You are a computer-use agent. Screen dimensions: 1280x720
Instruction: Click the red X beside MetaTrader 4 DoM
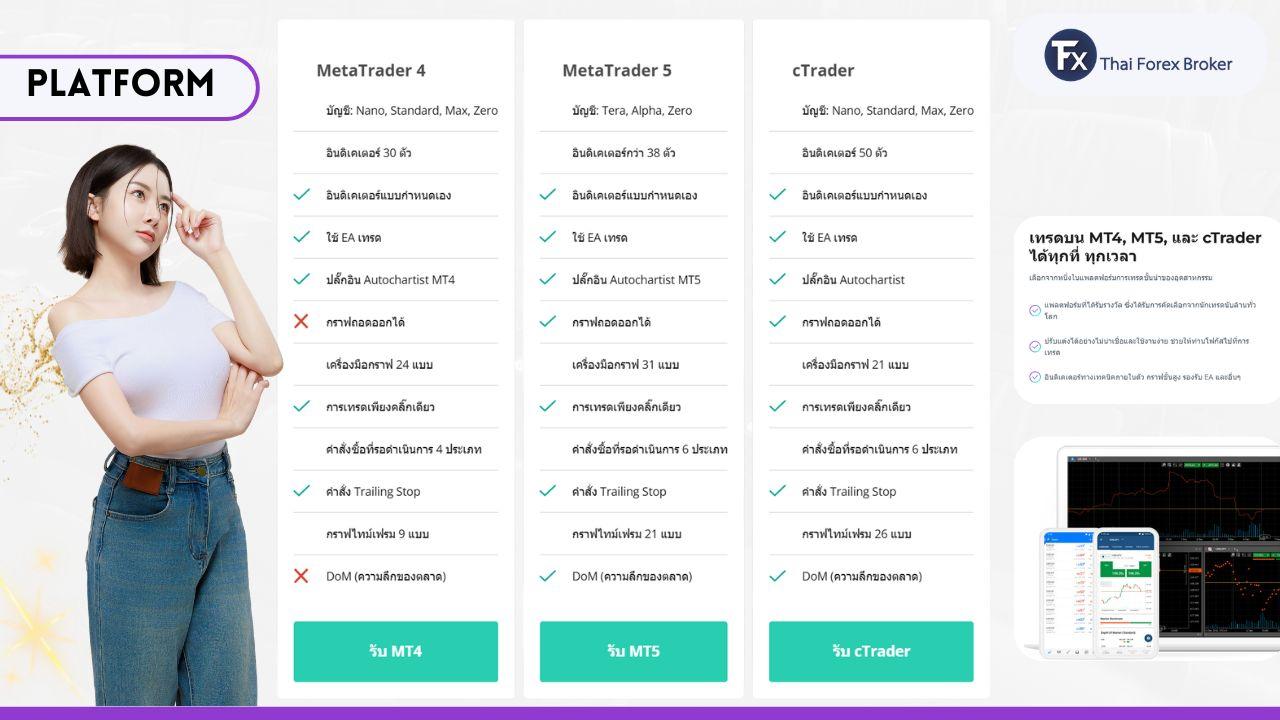point(301,576)
